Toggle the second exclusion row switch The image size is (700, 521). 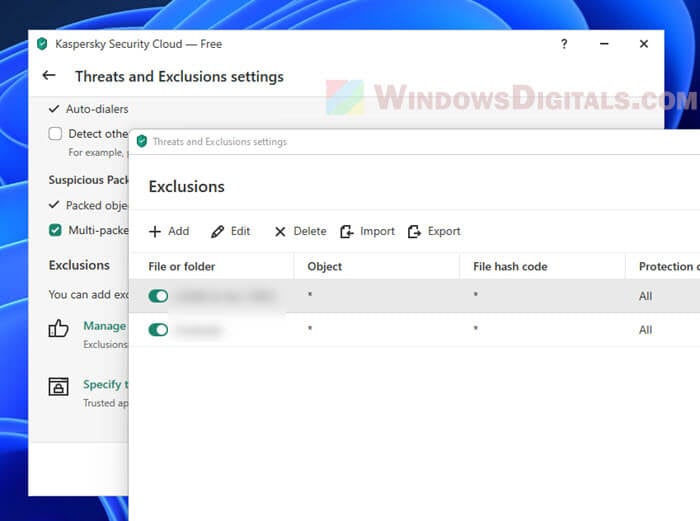158,330
